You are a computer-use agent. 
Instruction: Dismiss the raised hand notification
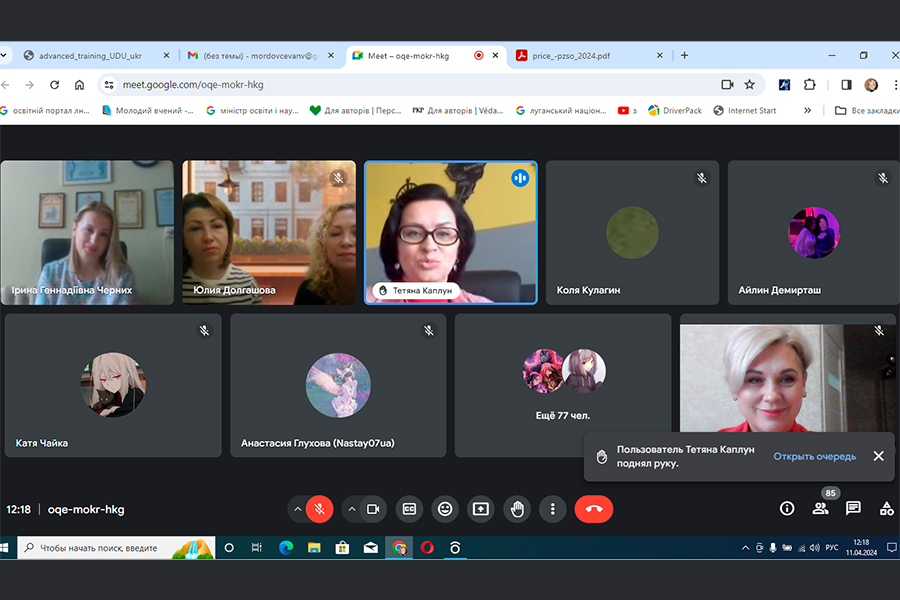pyautogui.click(x=878, y=456)
